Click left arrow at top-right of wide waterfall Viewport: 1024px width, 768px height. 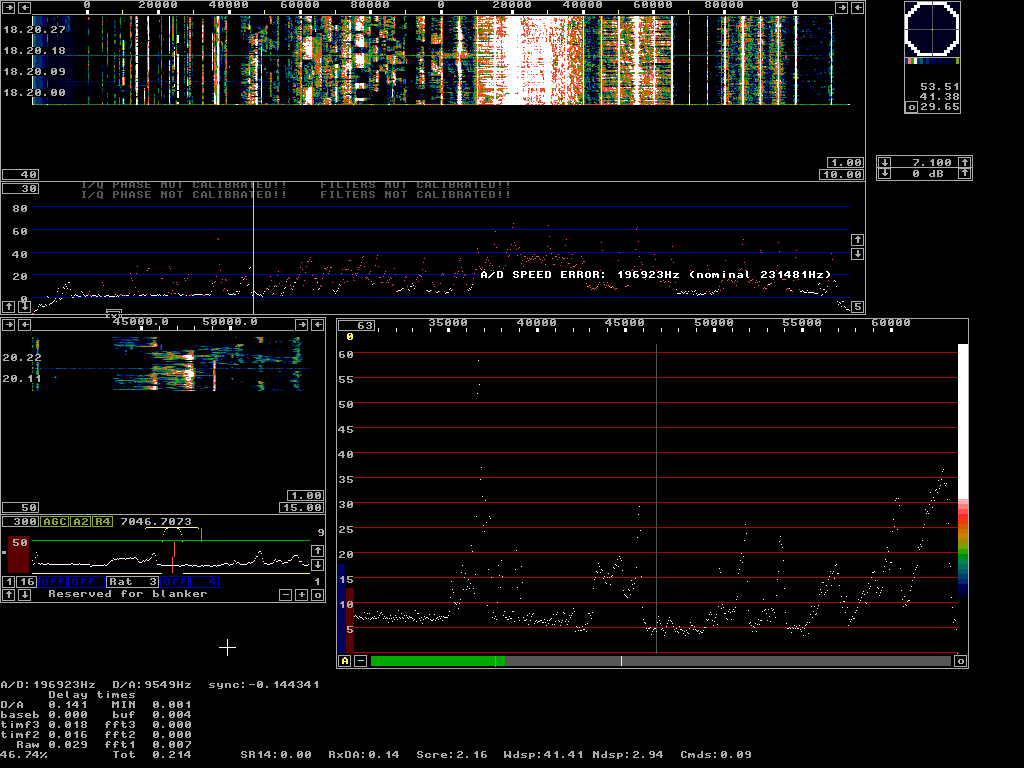857,8
